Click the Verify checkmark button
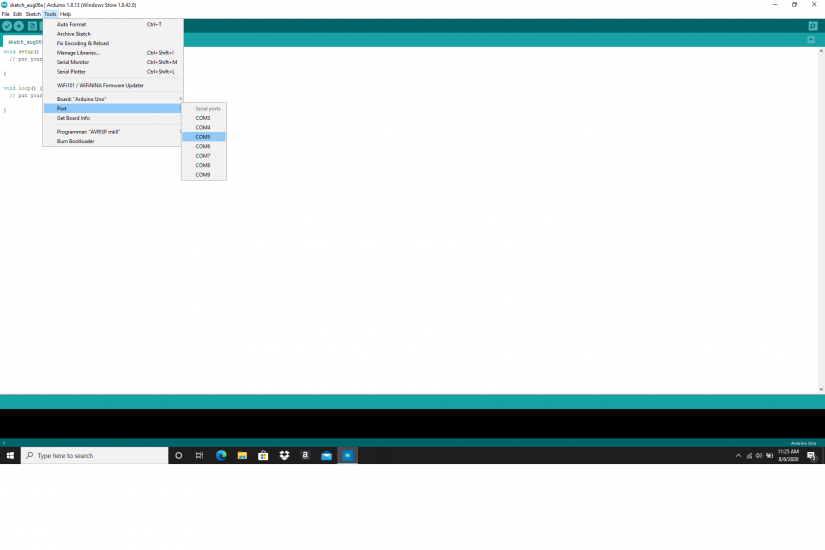This screenshot has width=825, height=550. point(7,26)
